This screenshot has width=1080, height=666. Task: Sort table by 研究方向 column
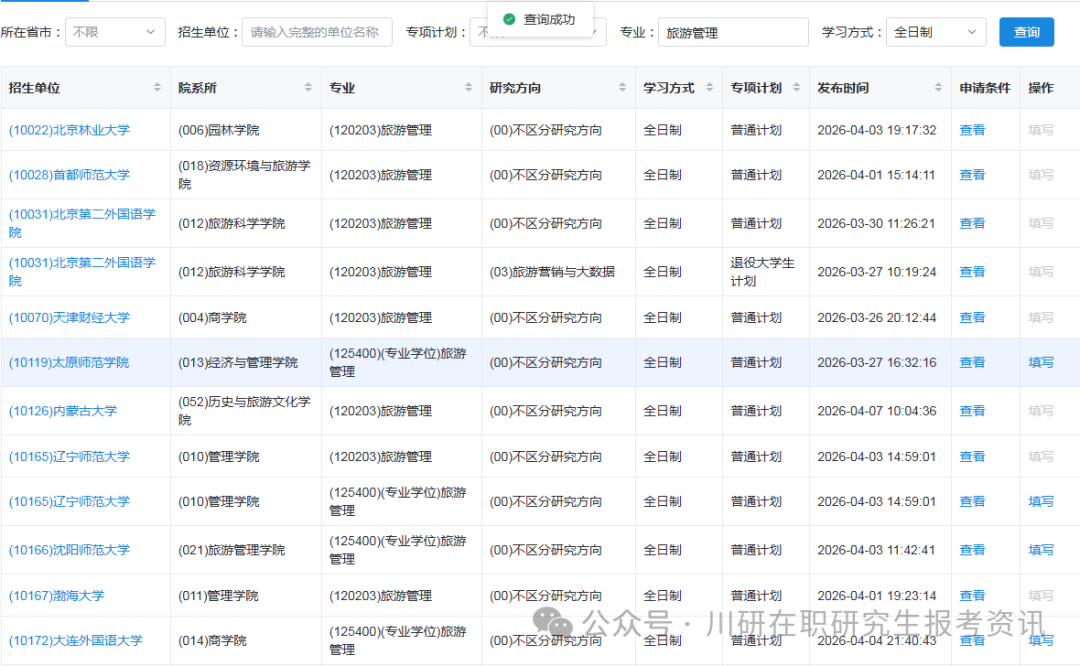tap(622, 87)
